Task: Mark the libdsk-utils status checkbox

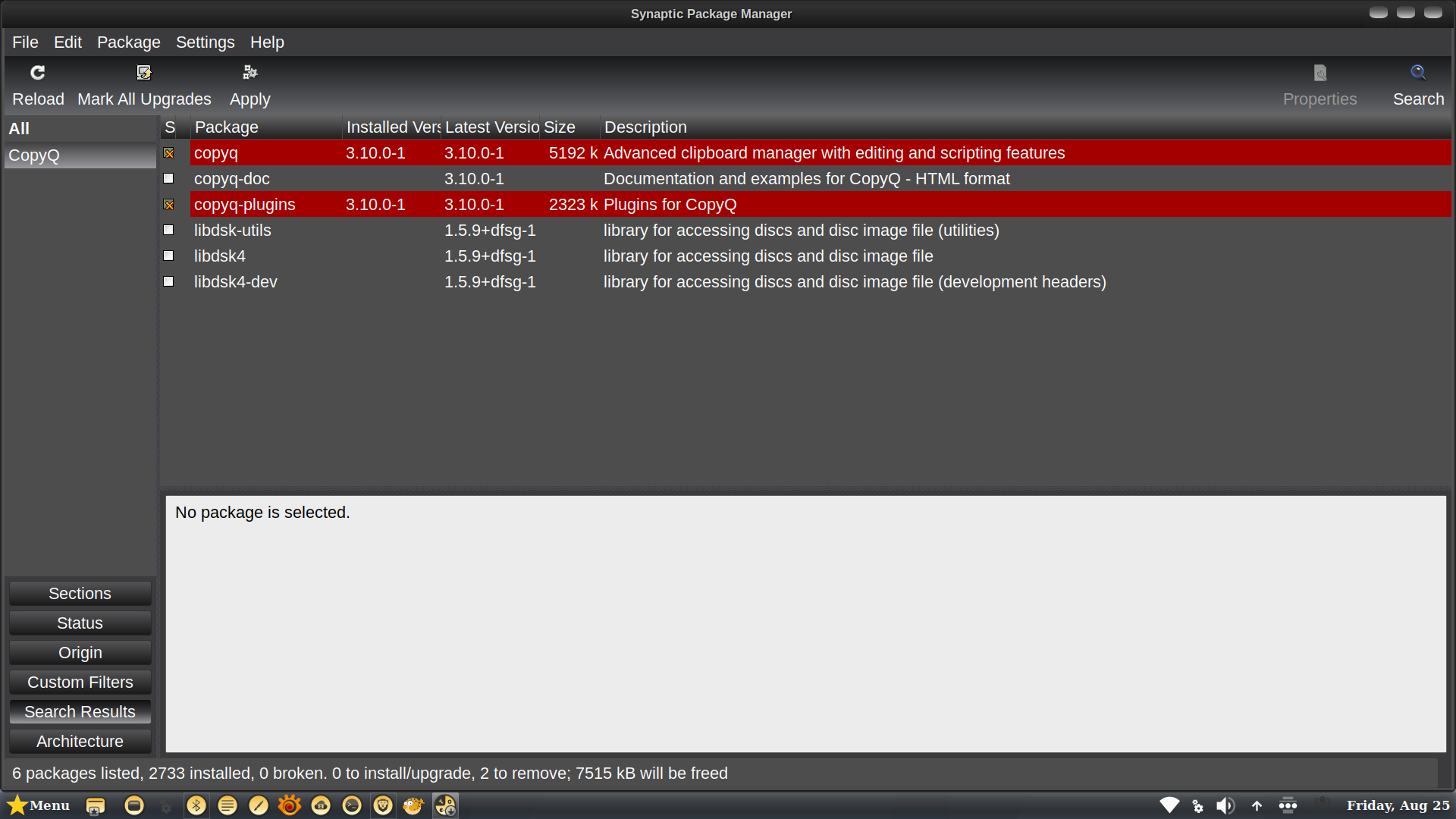Action: pyautogui.click(x=168, y=231)
